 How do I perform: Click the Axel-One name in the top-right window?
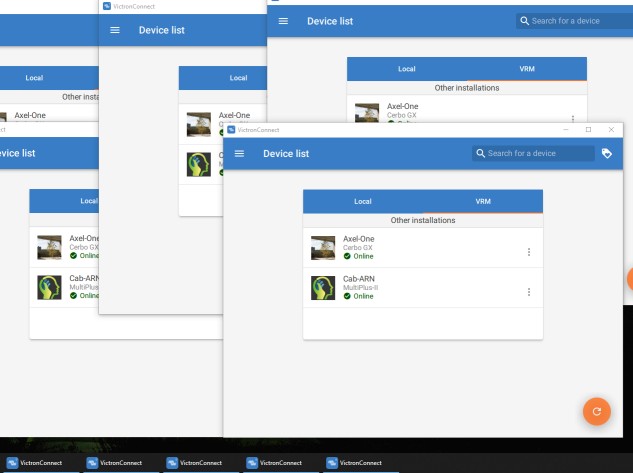[x=402, y=107]
